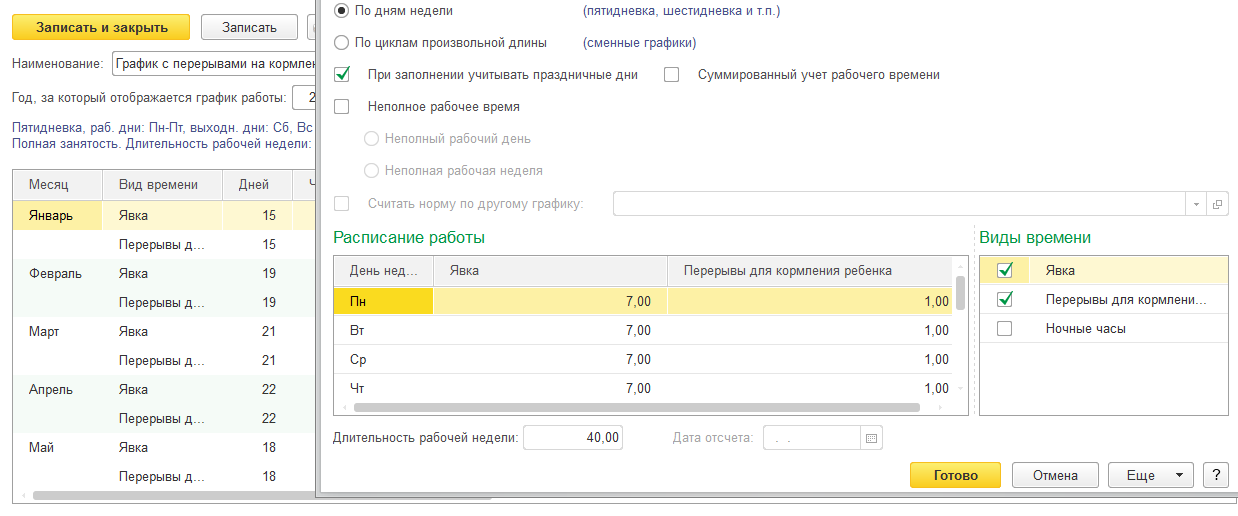
Task: Click the calendar icon next to Дата отсчета
Action: point(871,438)
